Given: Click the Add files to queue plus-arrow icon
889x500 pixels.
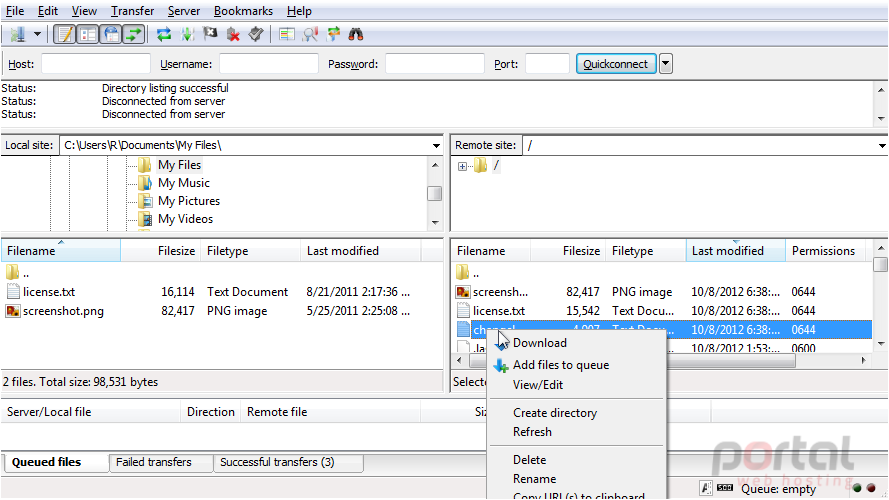Looking at the screenshot, I should point(501,366).
